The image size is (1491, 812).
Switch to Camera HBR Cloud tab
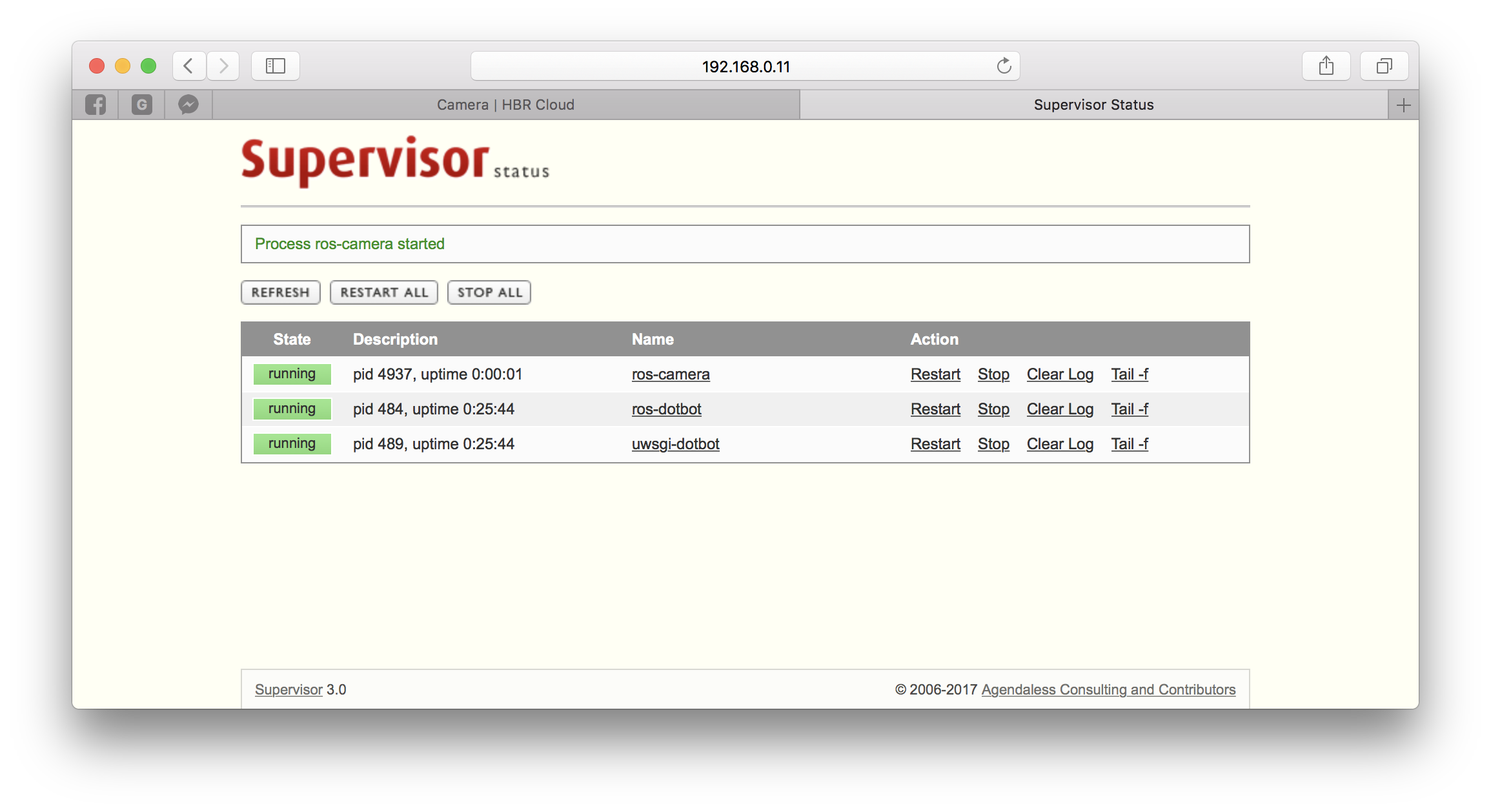[507, 104]
